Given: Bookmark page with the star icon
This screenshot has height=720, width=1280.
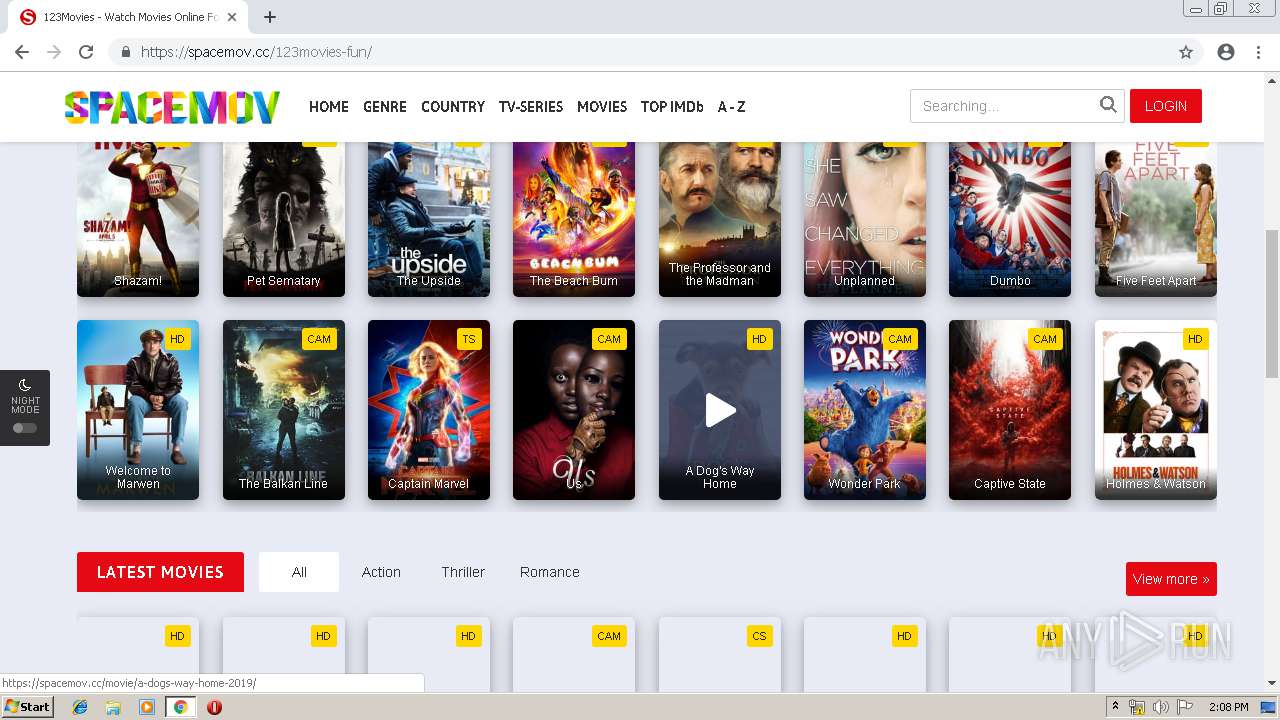Looking at the screenshot, I should tap(1186, 52).
